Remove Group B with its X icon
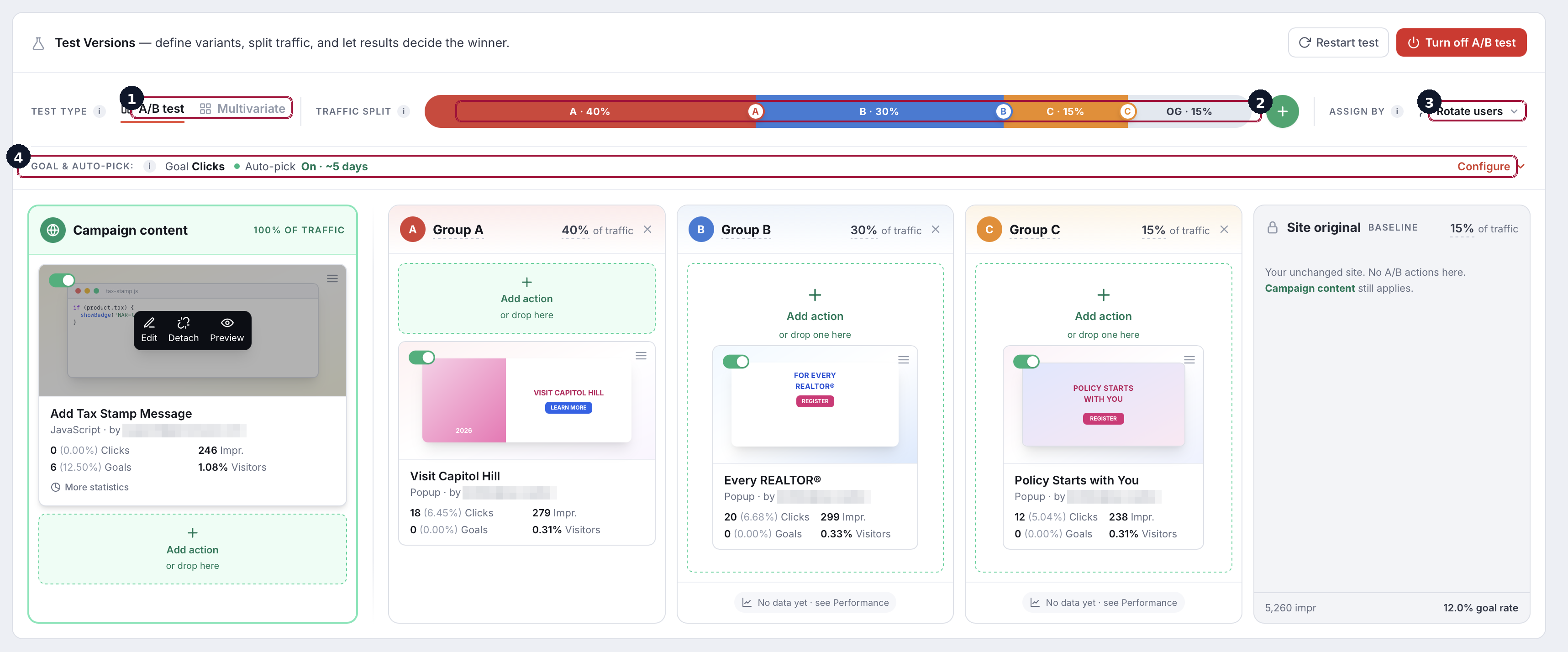Image resolution: width=1568 pixels, height=652 pixels. pos(936,230)
